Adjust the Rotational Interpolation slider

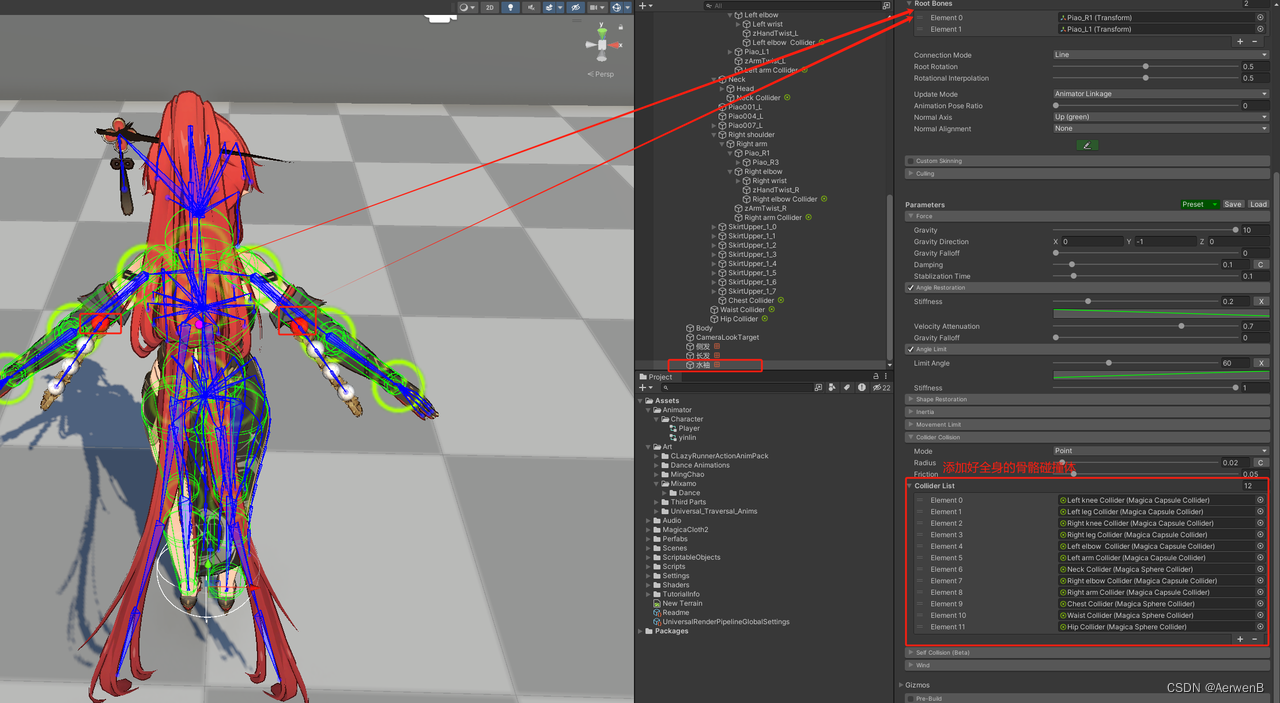[1145, 78]
